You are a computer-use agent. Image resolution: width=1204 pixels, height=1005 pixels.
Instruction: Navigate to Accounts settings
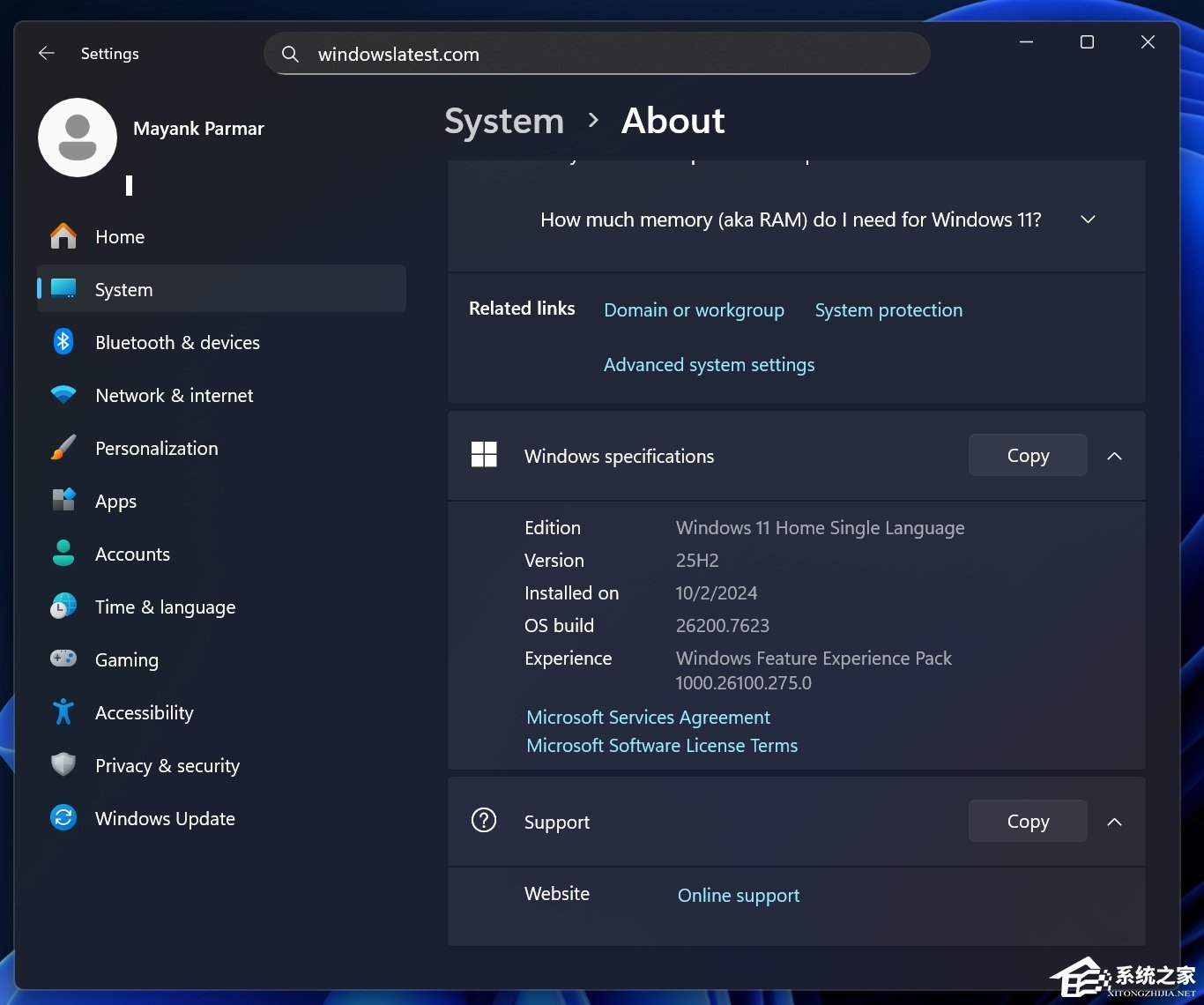pos(221,554)
